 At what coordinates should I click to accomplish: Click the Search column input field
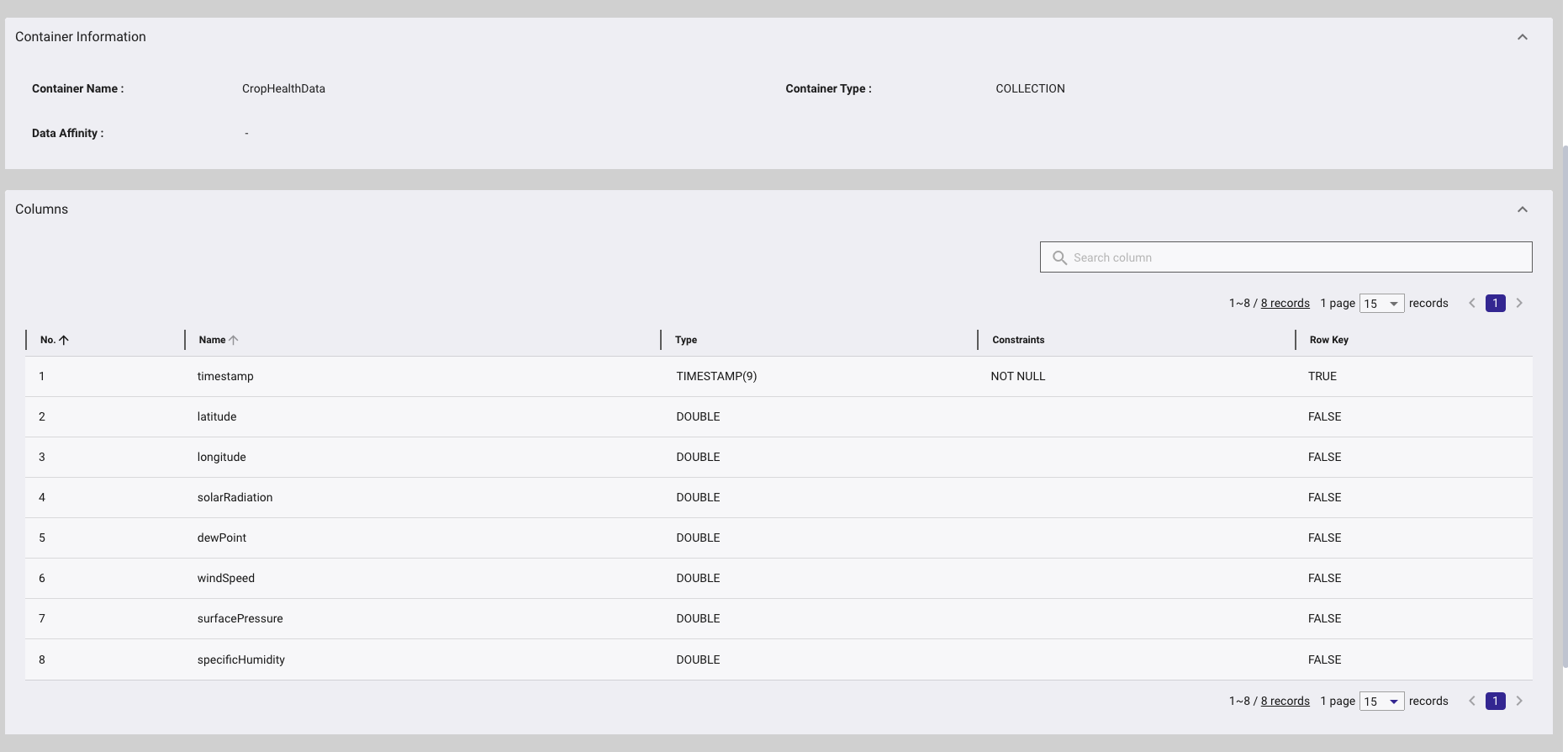pos(1295,257)
